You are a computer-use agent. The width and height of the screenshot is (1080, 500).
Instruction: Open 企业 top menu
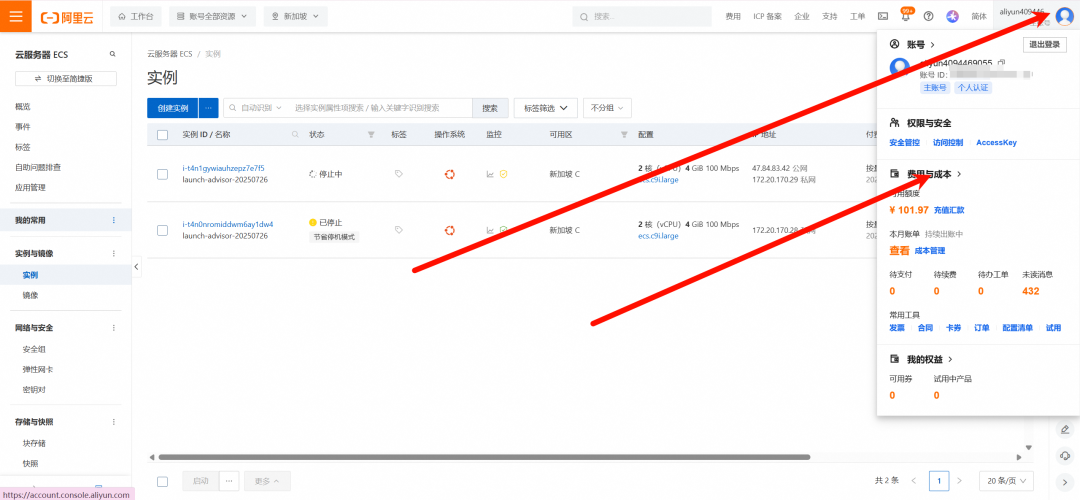802,17
